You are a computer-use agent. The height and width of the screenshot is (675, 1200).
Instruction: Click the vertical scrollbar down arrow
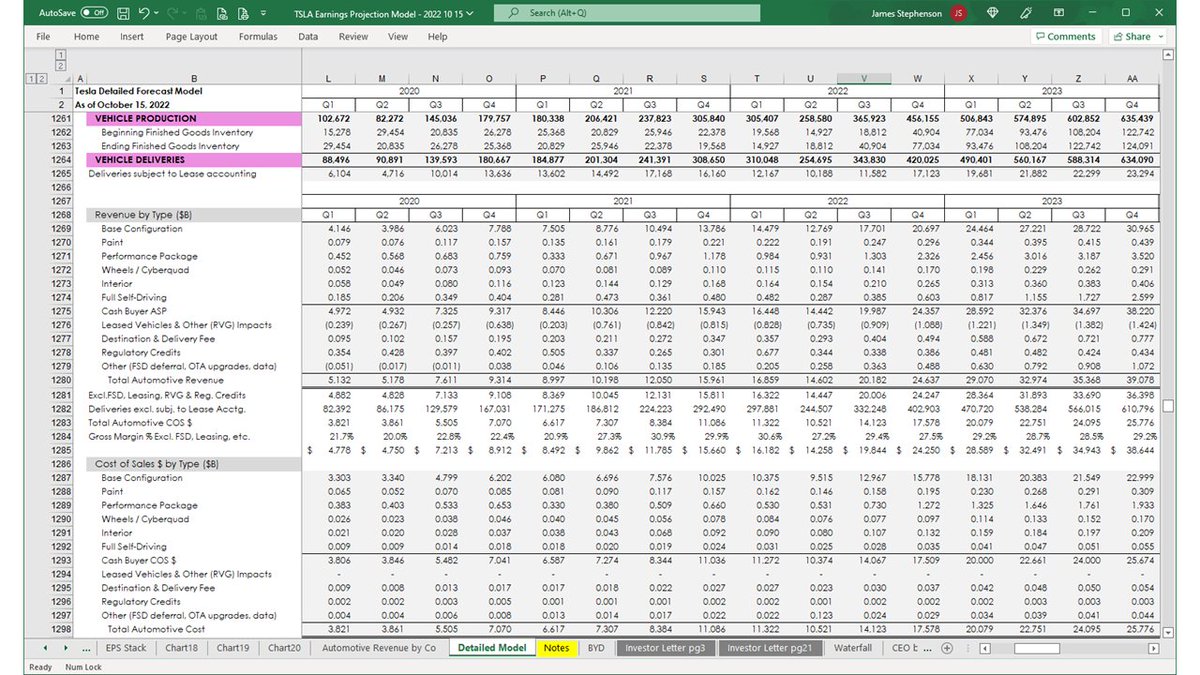coord(1166,631)
